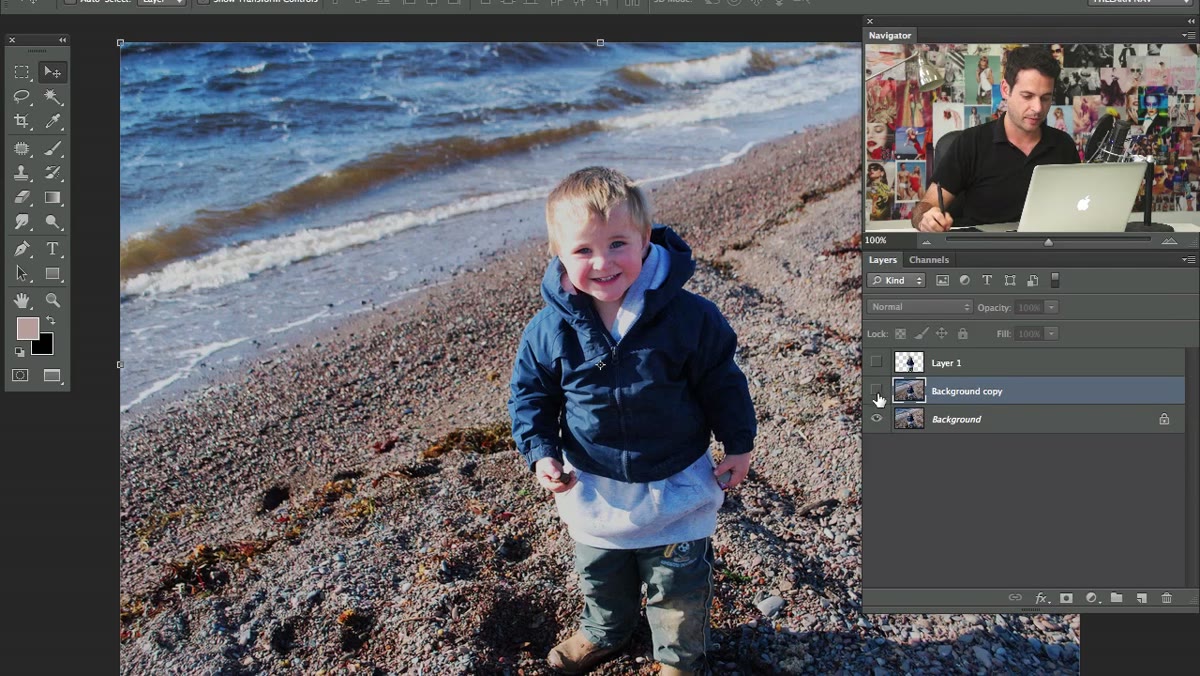Create new fill or adjustment layer
The image size is (1200, 676).
(x=1091, y=598)
